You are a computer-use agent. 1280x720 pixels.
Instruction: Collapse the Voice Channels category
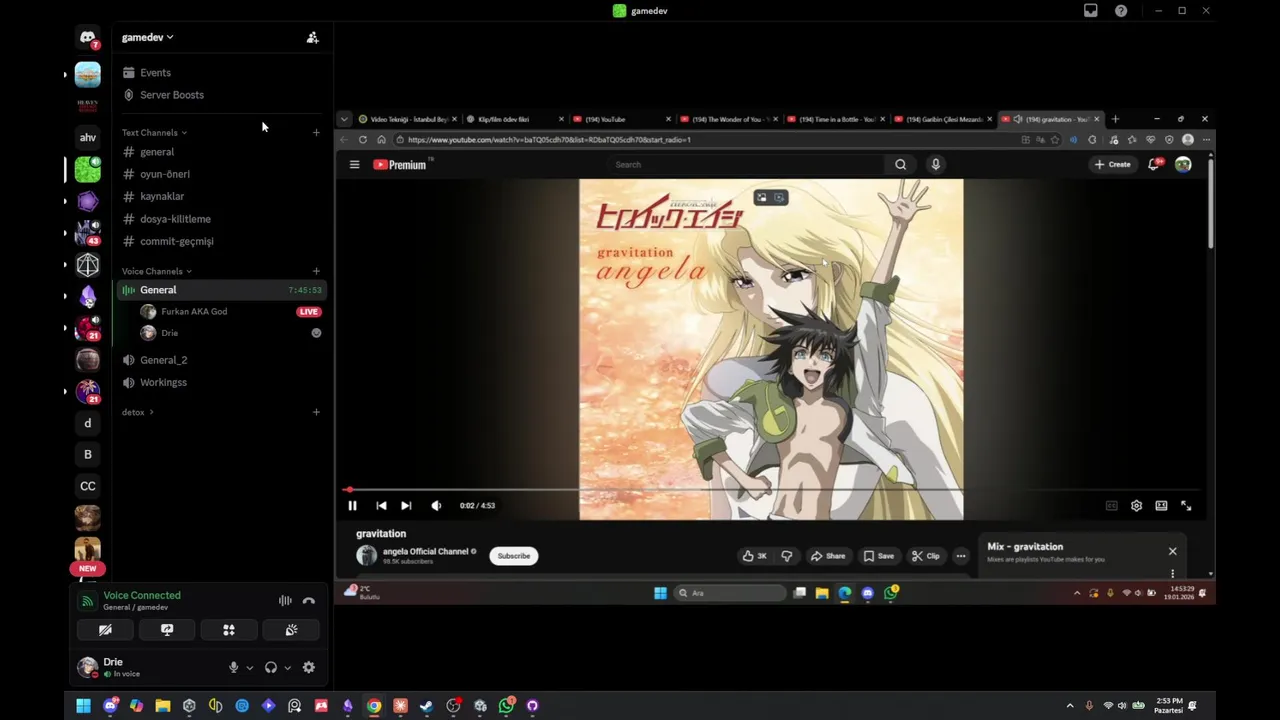tap(156, 271)
